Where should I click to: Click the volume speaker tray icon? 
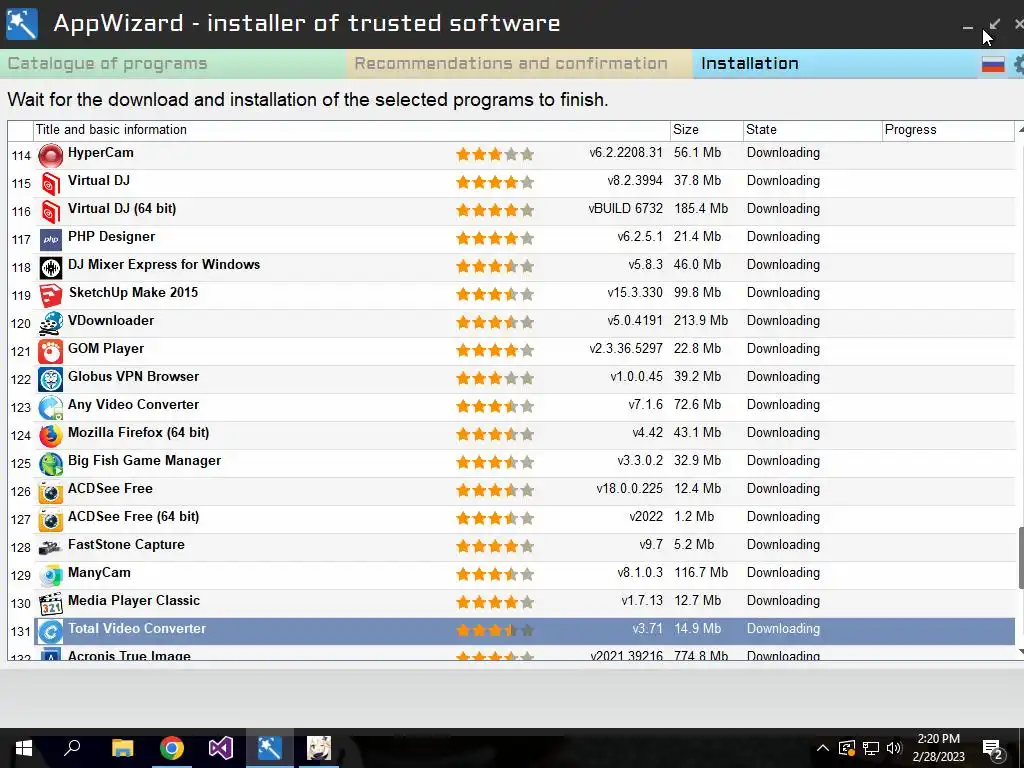tap(894, 748)
